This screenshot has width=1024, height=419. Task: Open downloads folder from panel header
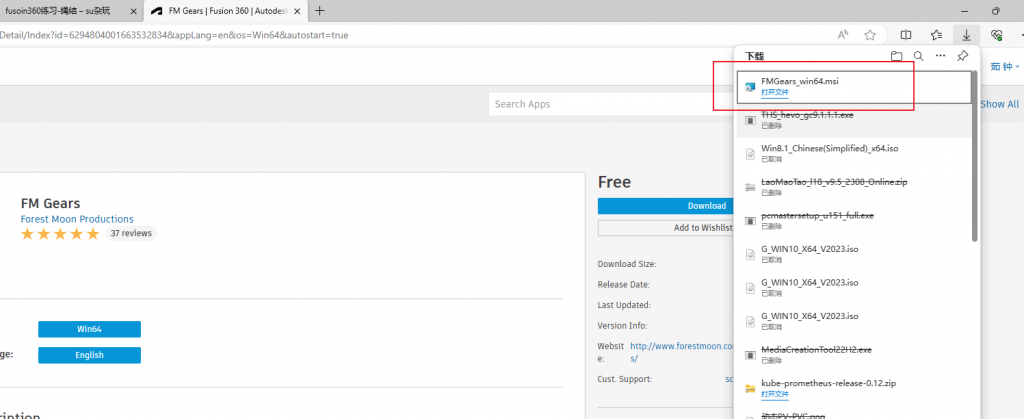pyautogui.click(x=897, y=56)
